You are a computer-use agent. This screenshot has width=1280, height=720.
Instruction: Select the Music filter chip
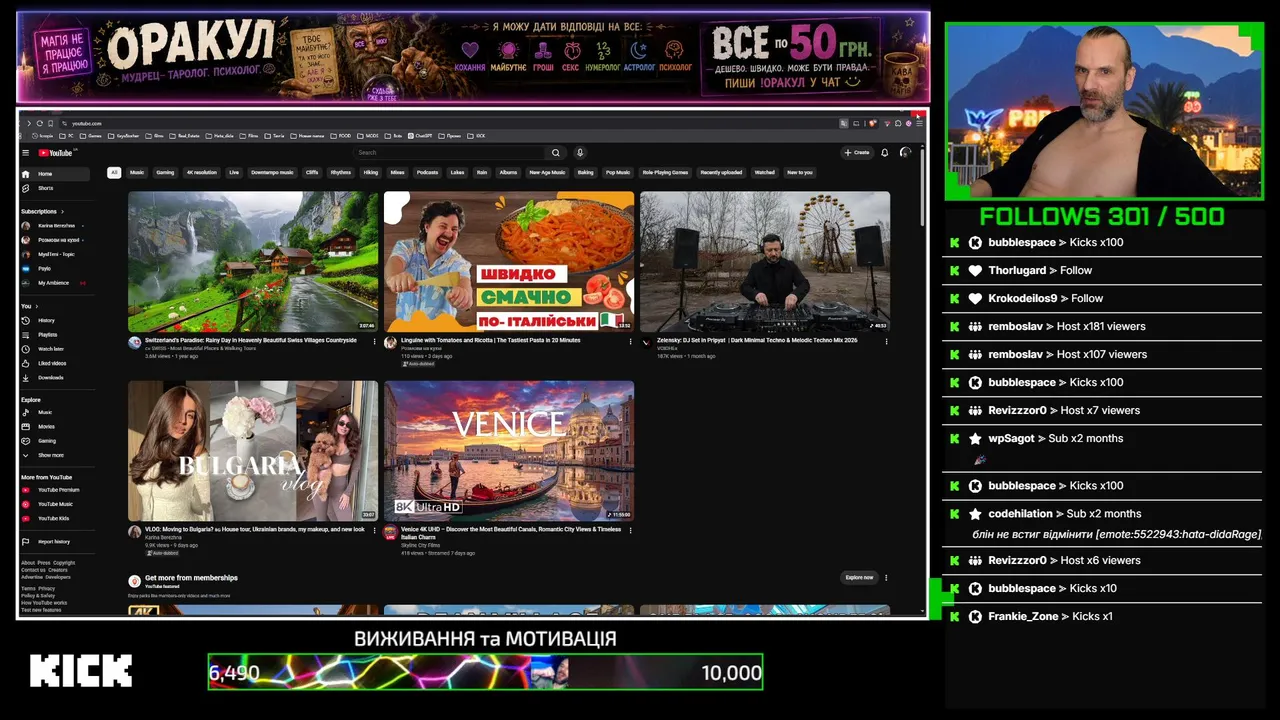137,172
